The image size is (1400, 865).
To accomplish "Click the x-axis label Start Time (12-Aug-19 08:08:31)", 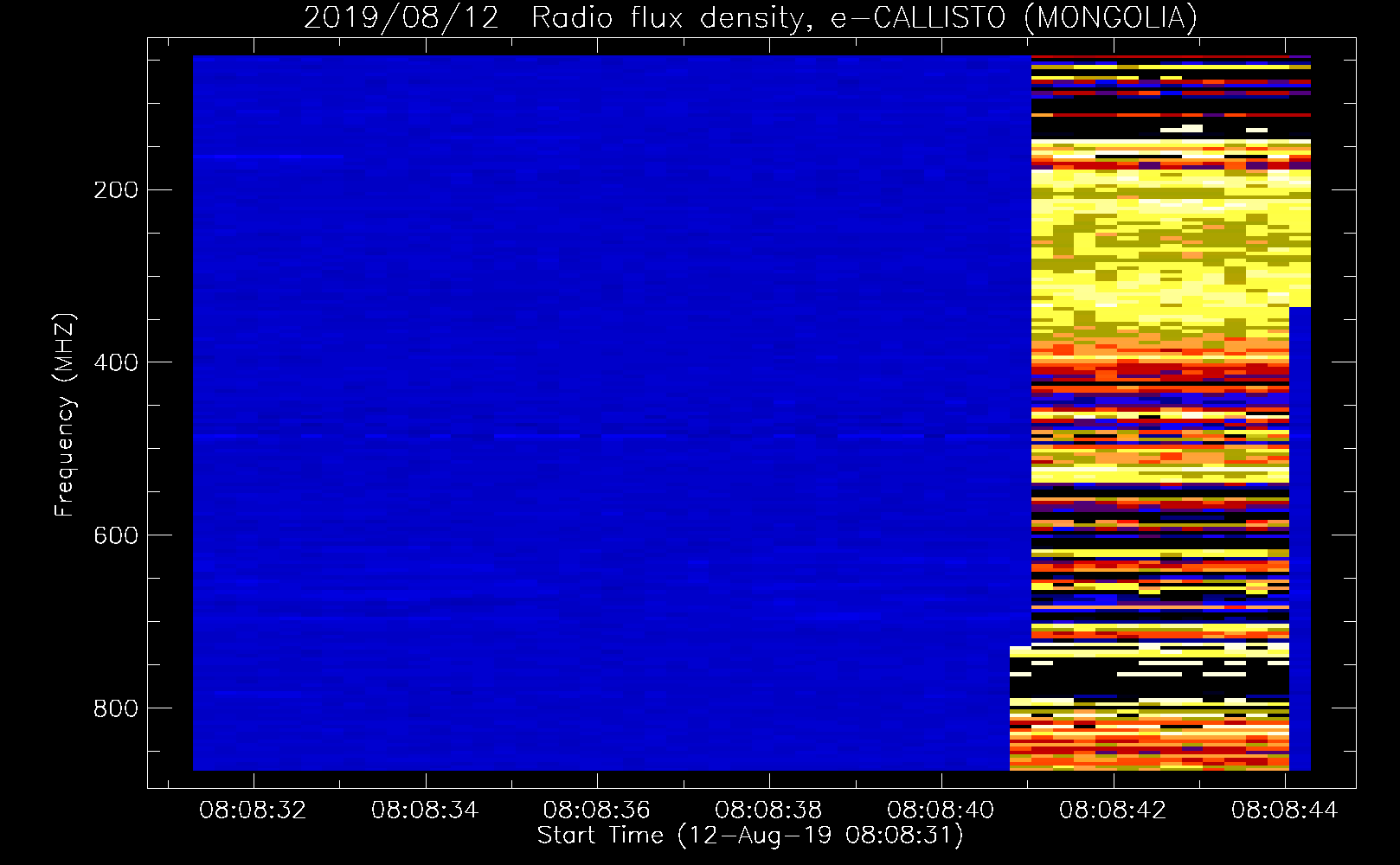I will click(x=750, y=836).
